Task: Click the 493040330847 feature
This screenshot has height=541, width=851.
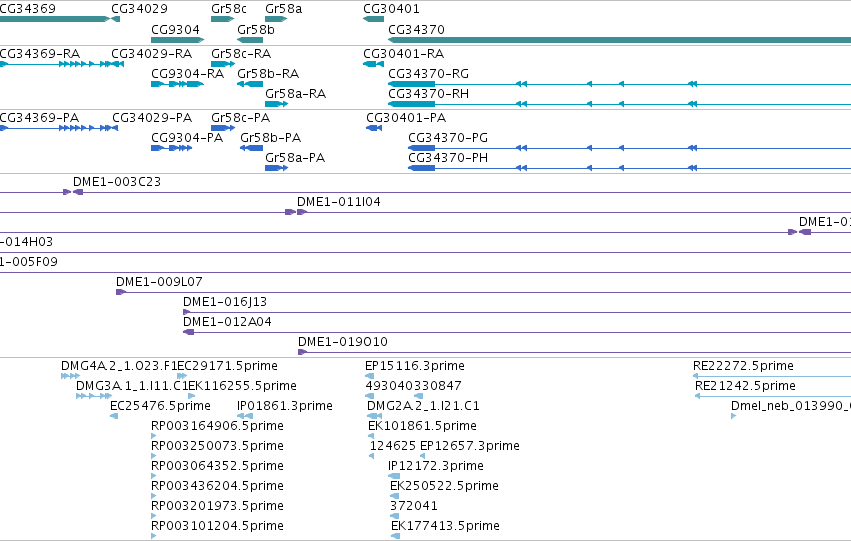Action: (x=394, y=396)
